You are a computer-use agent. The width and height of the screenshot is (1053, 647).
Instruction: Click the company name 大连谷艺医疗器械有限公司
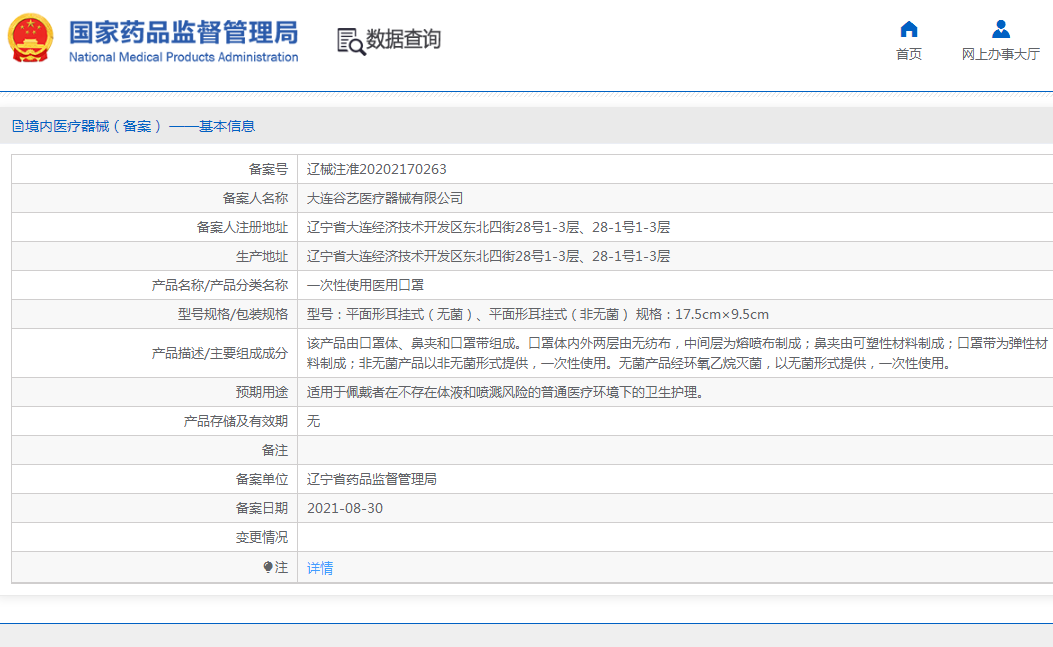click(385, 198)
